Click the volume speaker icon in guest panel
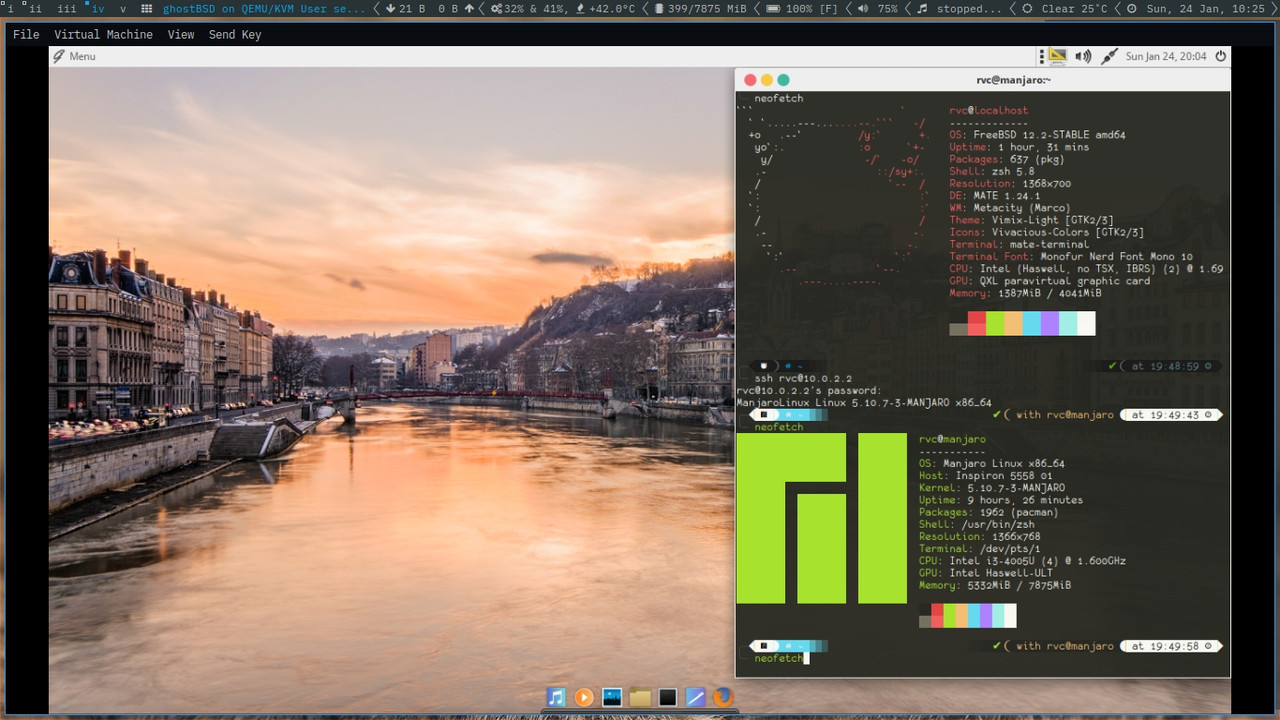This screenshot has width=1280, height=720. (x=1083, y=56)
